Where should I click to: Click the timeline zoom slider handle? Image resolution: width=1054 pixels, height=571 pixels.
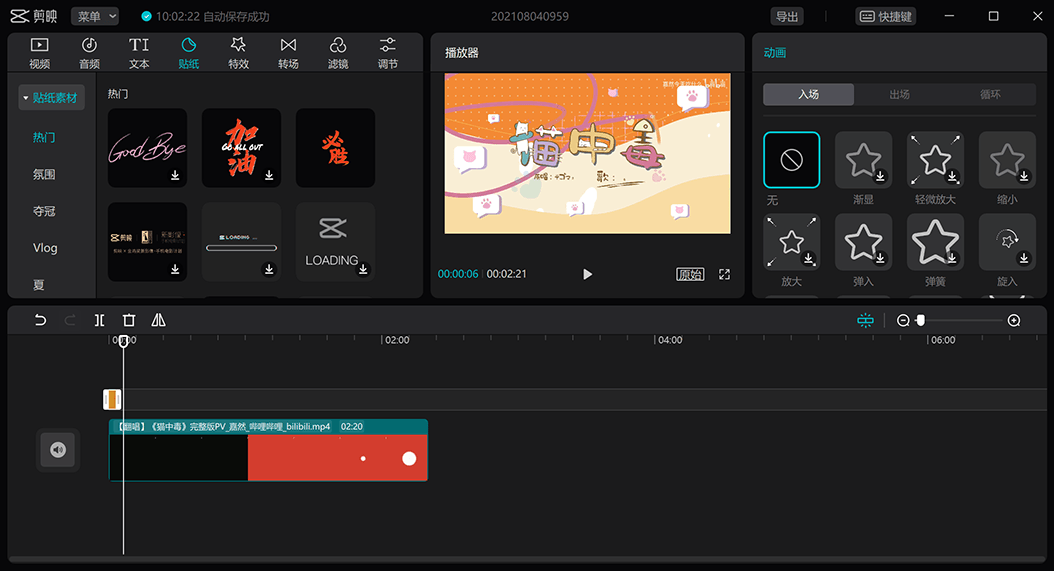click(920, 320)
